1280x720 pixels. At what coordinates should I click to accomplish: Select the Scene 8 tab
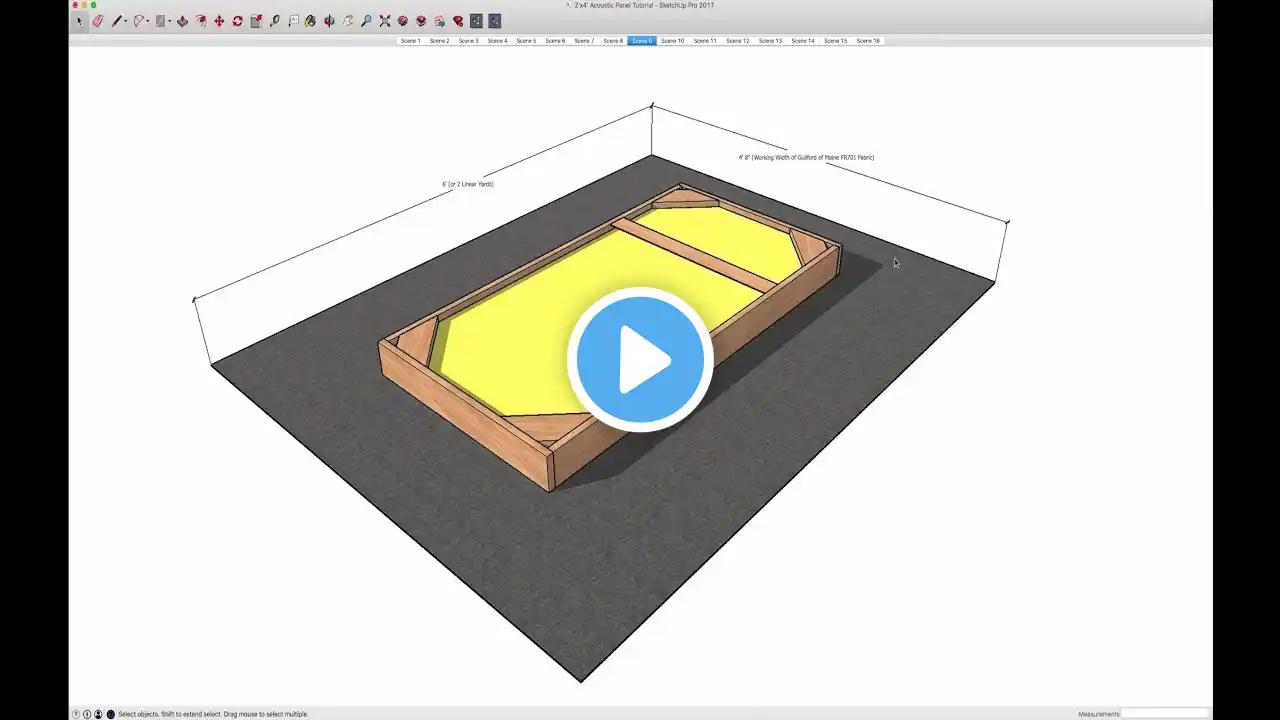[613, 41]
